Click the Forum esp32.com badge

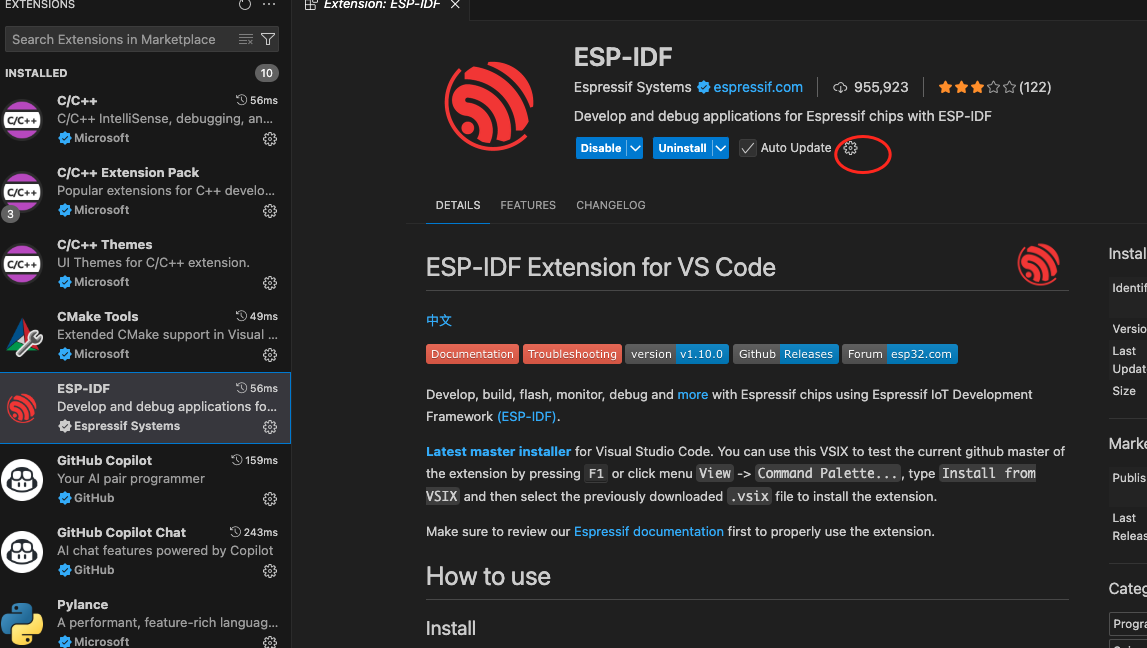[x=900, y=354]
